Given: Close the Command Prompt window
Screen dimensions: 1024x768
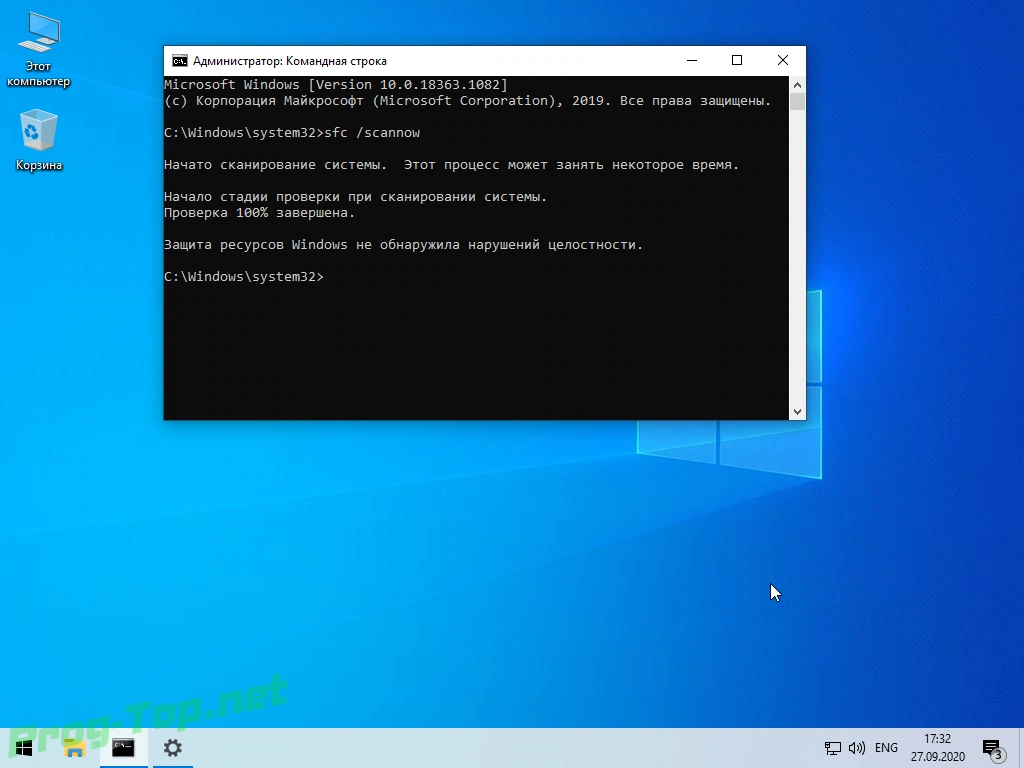Looking at the screenshot, I should [783, 61].
